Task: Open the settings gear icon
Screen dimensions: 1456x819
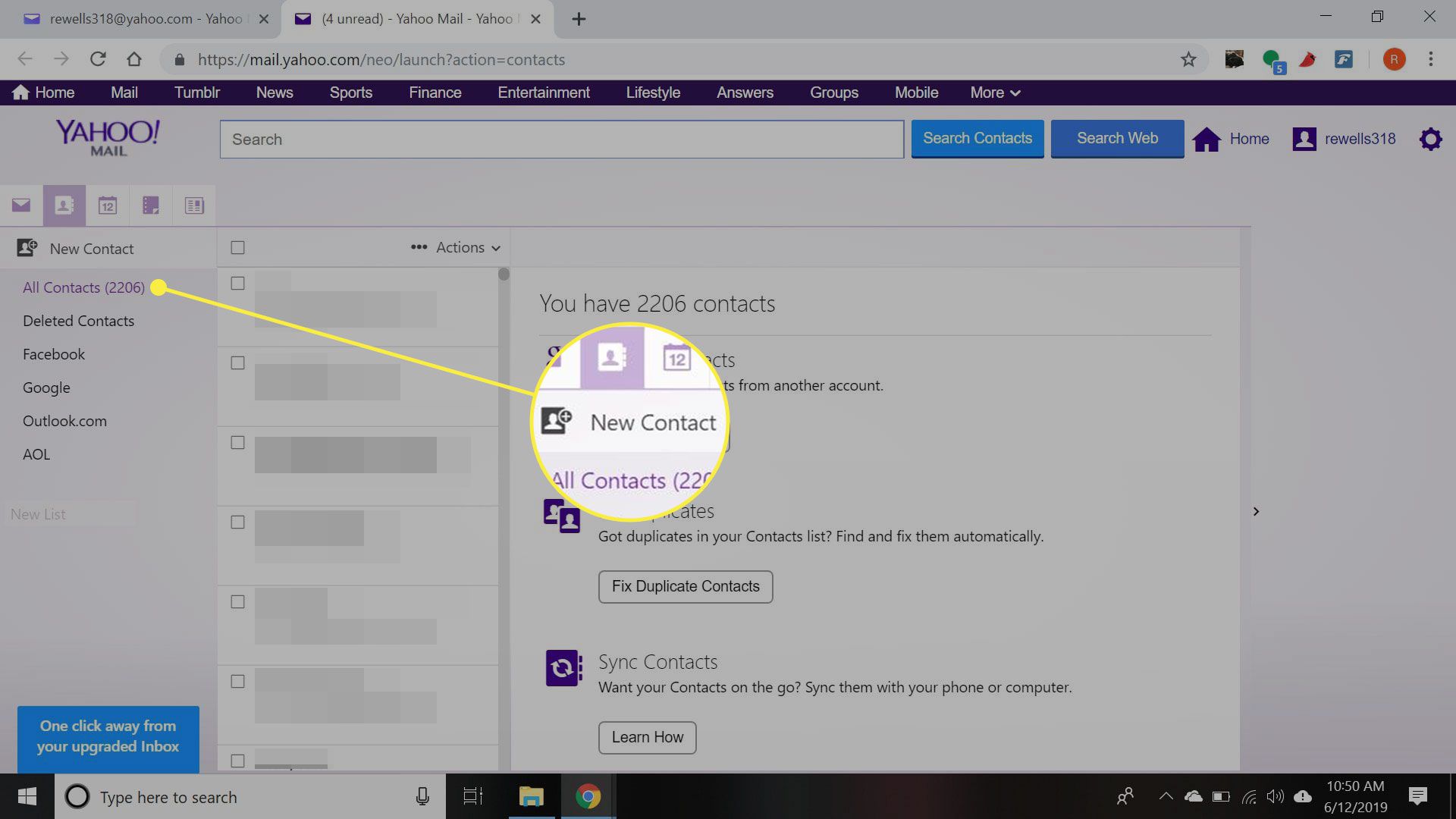Action: (x=1430, y=139)
